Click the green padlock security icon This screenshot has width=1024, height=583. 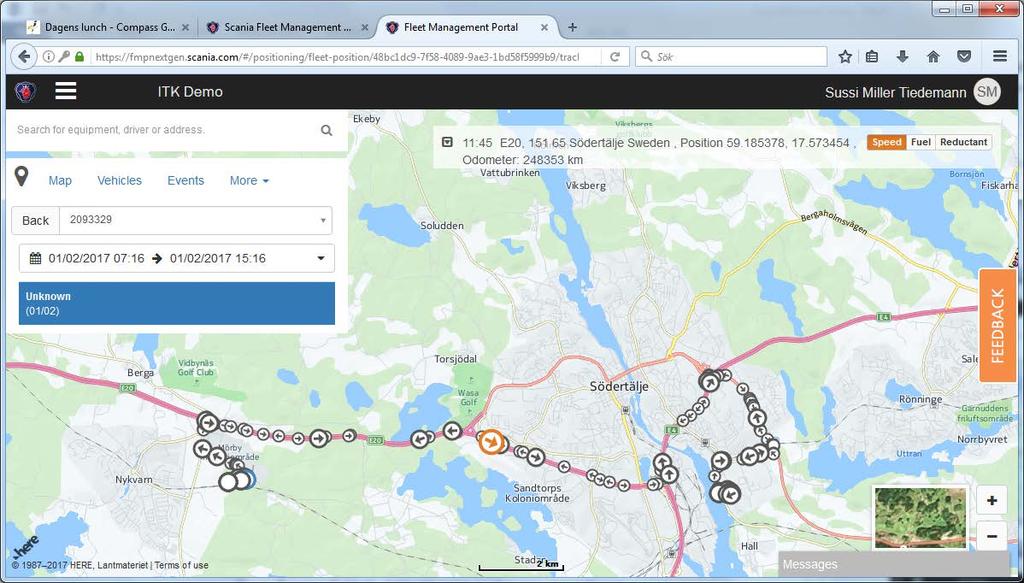point(80,57)
